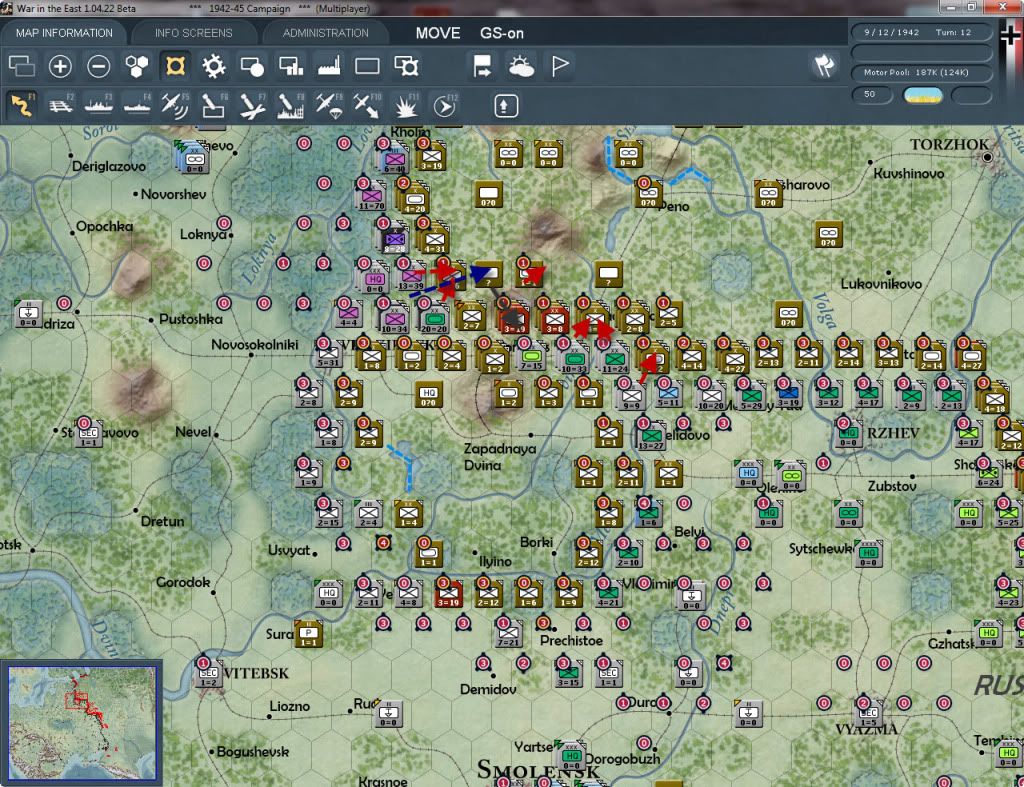Switch to the INFO SCREENS tab
The width and height of the screenshot is (1024, 787).
click(193, 33)
